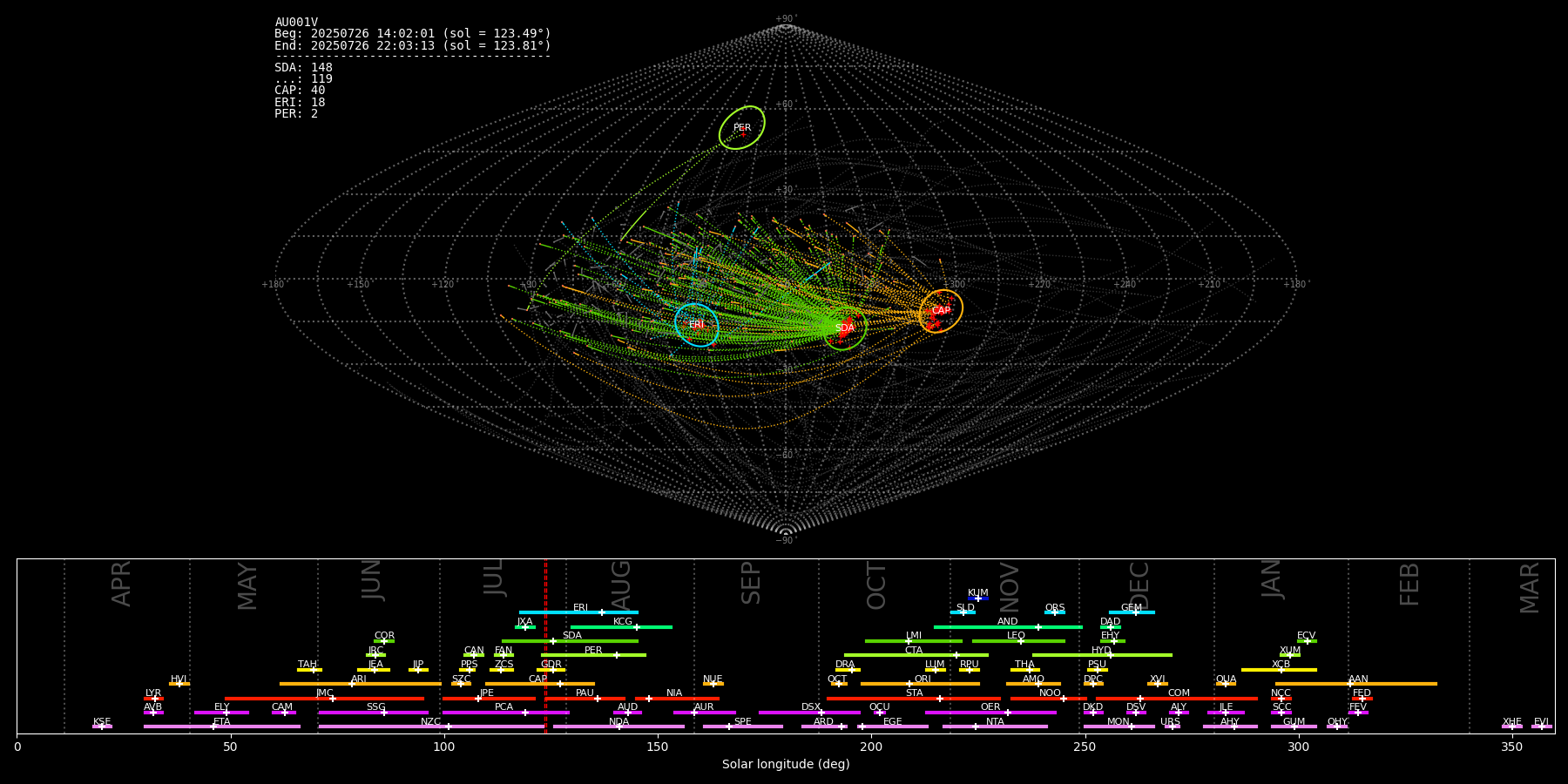Click the CAP radiant circle on sky map
1568x784 pixels.
click(941, 311)
